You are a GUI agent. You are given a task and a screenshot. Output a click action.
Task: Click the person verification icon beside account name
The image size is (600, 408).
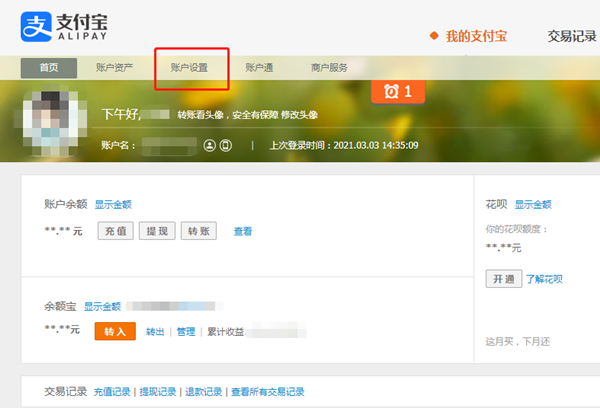coord(209,145)
